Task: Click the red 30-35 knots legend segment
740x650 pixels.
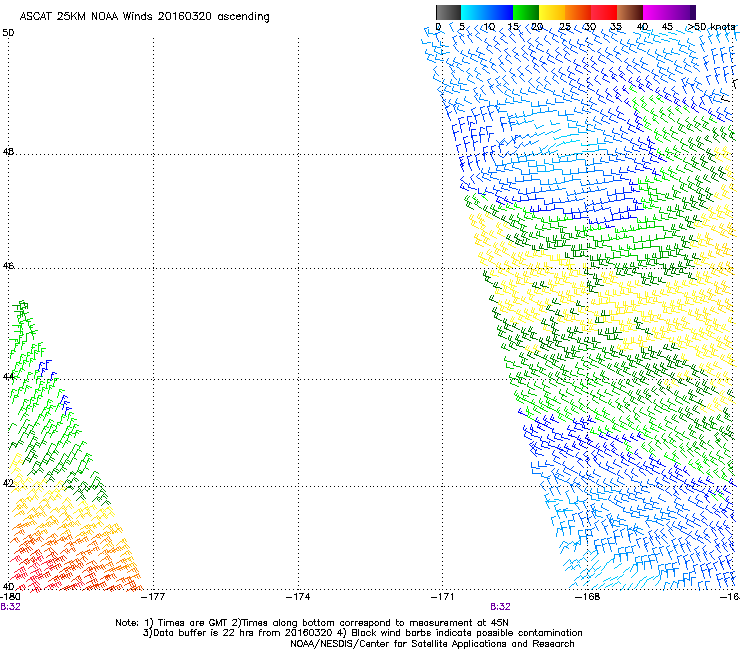Action: click(604, 12)
